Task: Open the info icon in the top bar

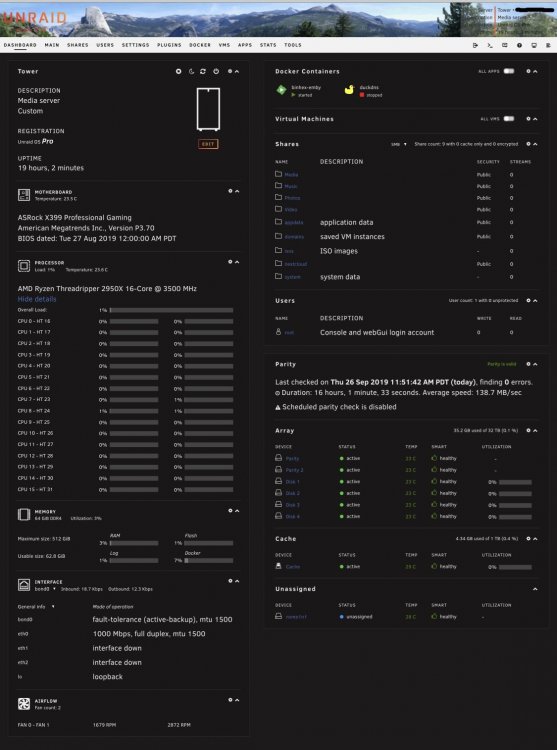Action: [519, 45]
